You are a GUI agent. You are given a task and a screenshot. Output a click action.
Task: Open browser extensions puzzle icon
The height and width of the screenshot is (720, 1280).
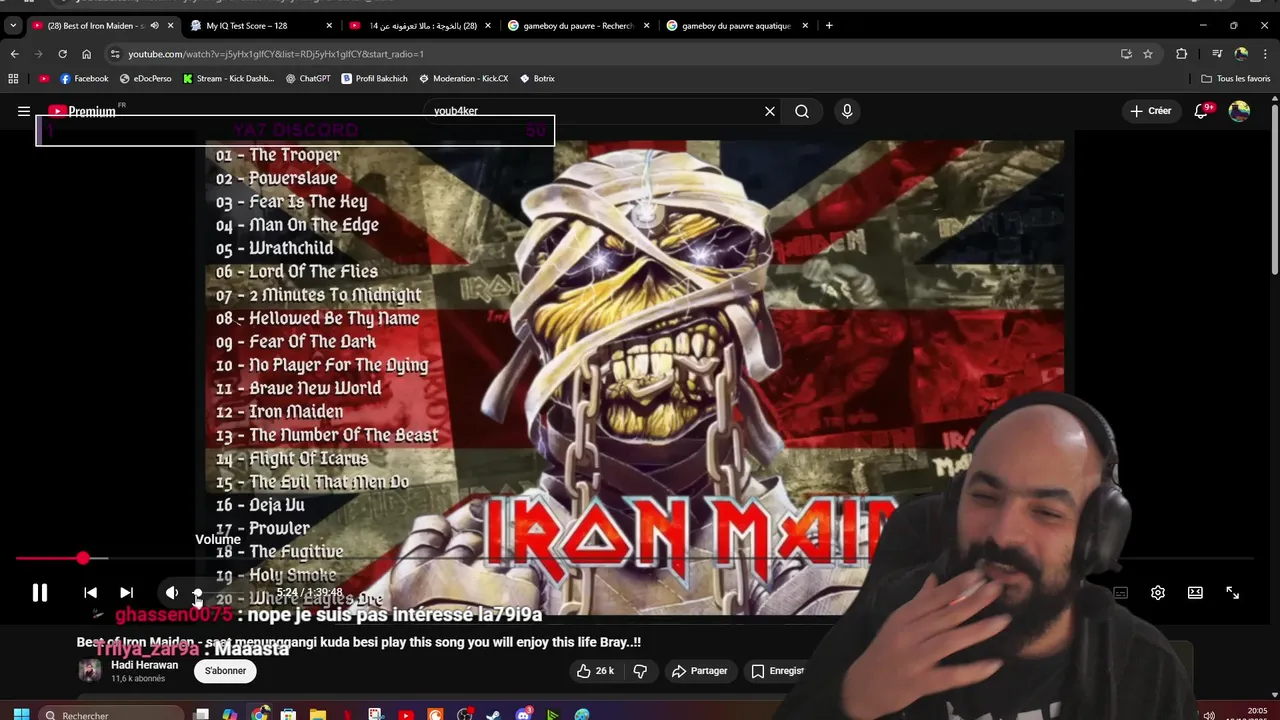(x=1181, y=54)
